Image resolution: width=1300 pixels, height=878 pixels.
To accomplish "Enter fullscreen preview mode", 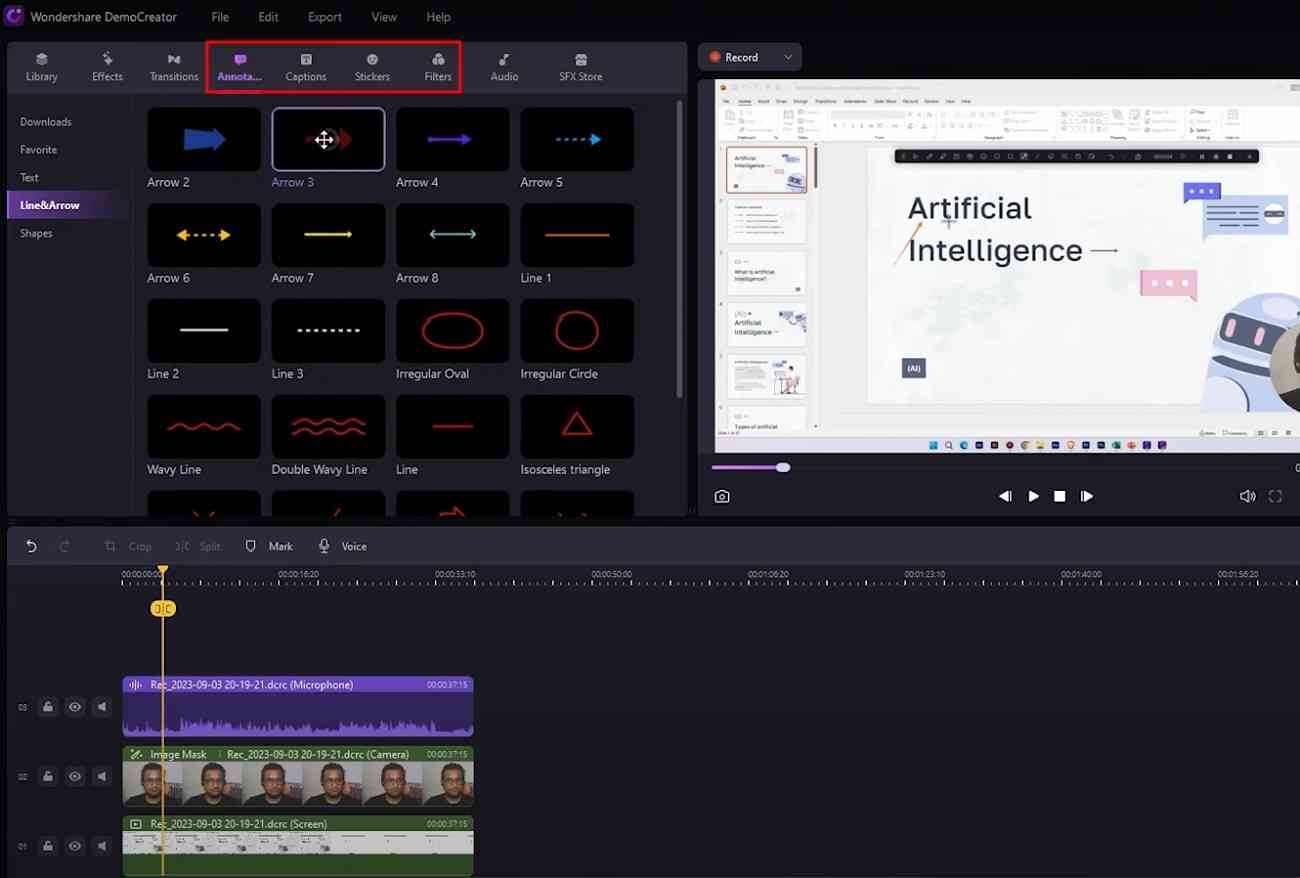I will click(x=1275, y=496).
